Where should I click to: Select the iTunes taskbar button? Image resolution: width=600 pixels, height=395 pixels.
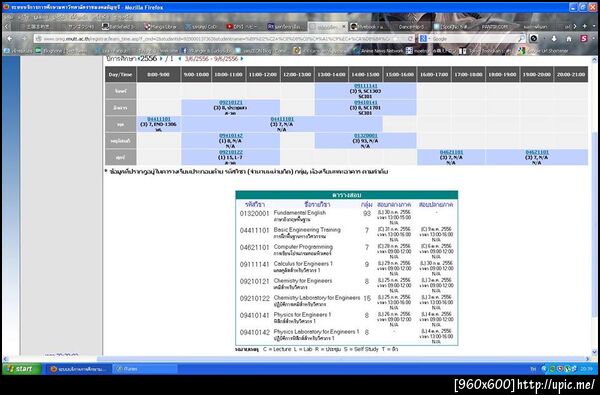145,369
